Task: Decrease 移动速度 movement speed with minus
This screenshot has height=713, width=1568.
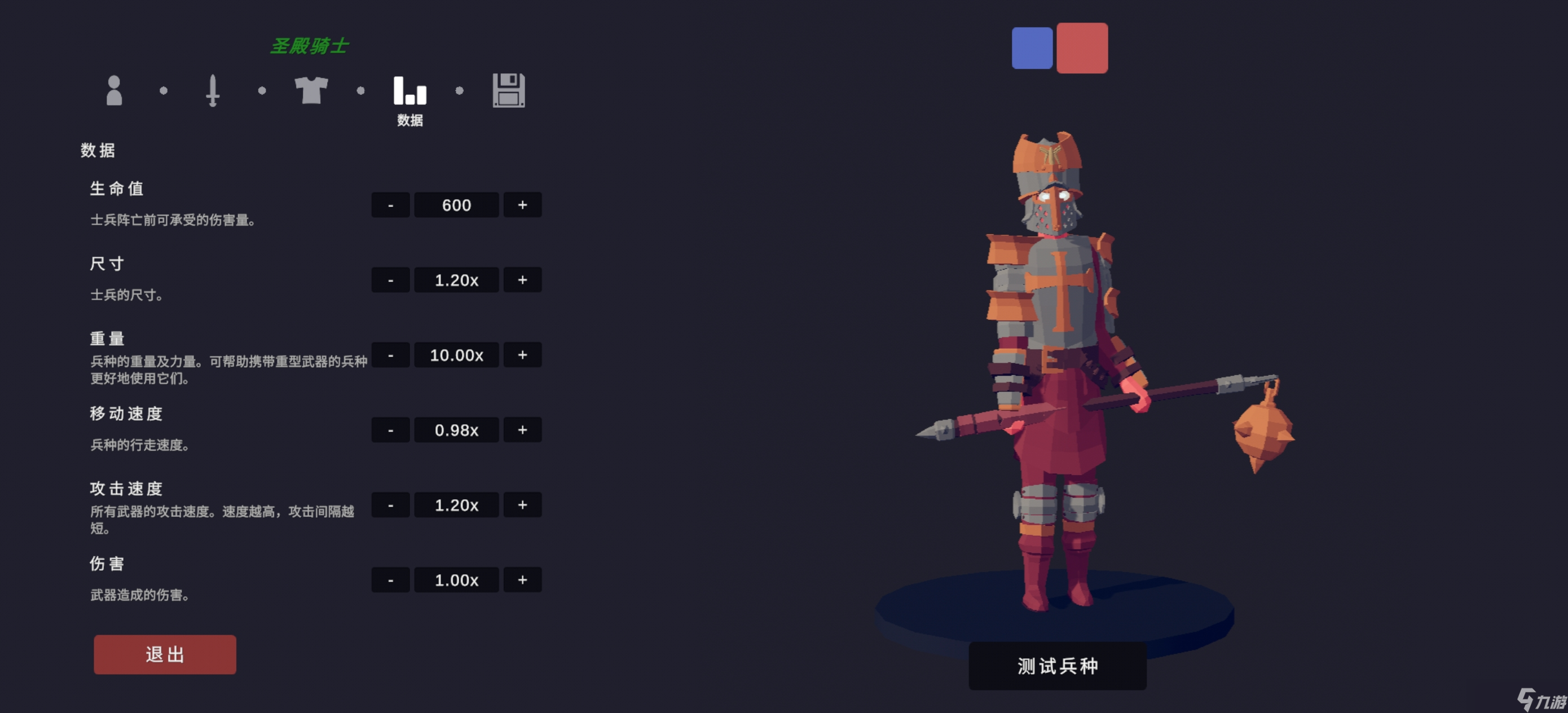Action: (390, 430)
